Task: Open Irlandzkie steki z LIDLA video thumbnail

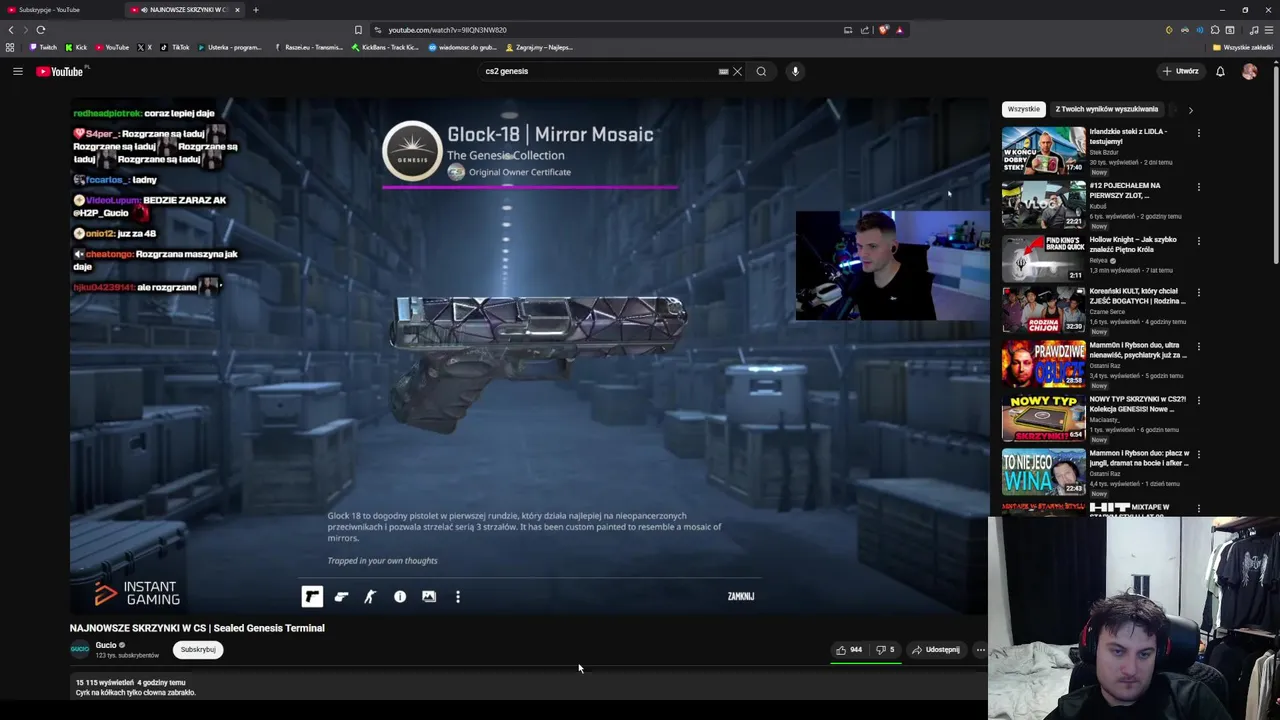Action: point(1043,150)
